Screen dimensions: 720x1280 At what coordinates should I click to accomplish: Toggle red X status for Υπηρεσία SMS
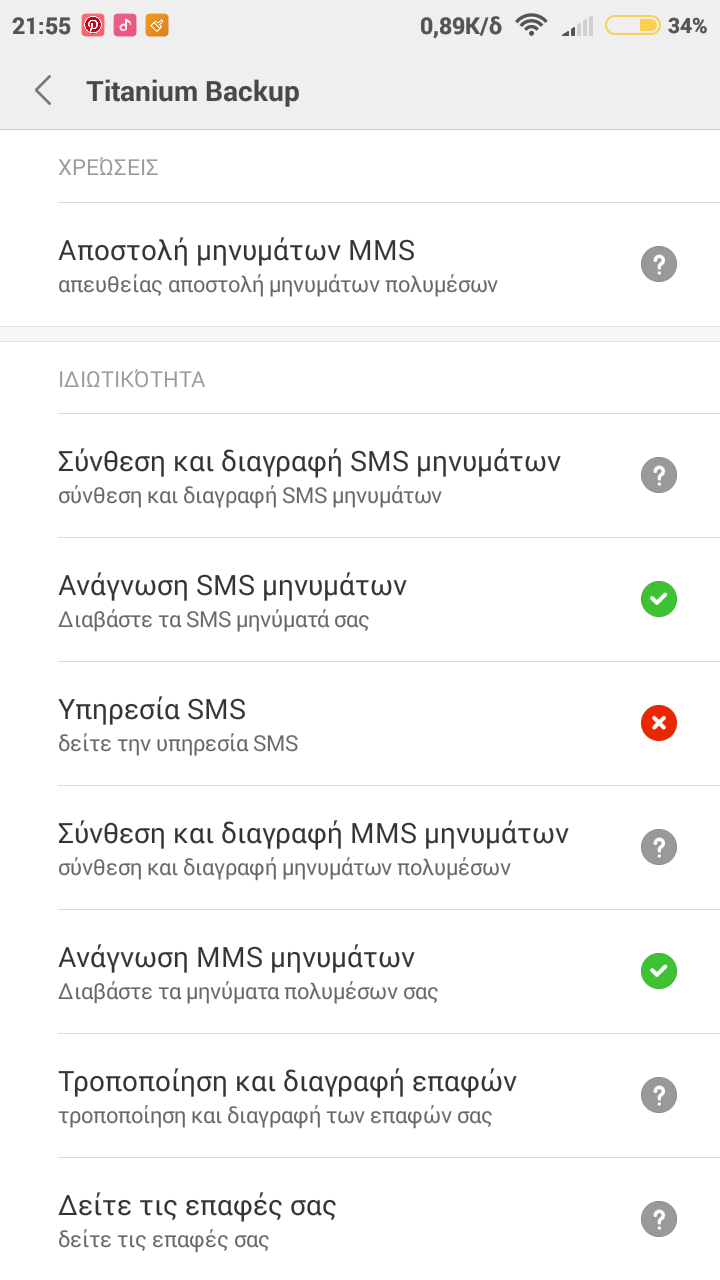(659, 723)
